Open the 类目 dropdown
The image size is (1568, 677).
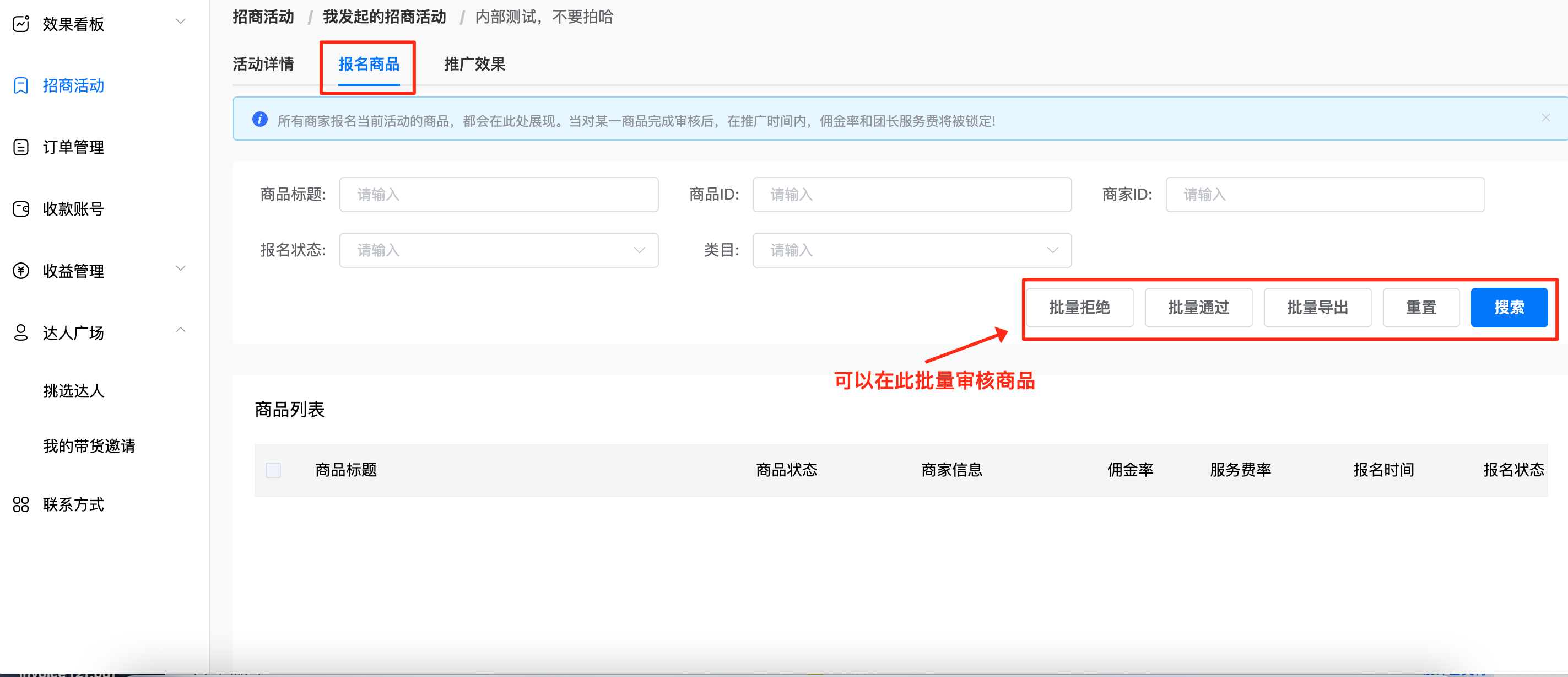912,250
